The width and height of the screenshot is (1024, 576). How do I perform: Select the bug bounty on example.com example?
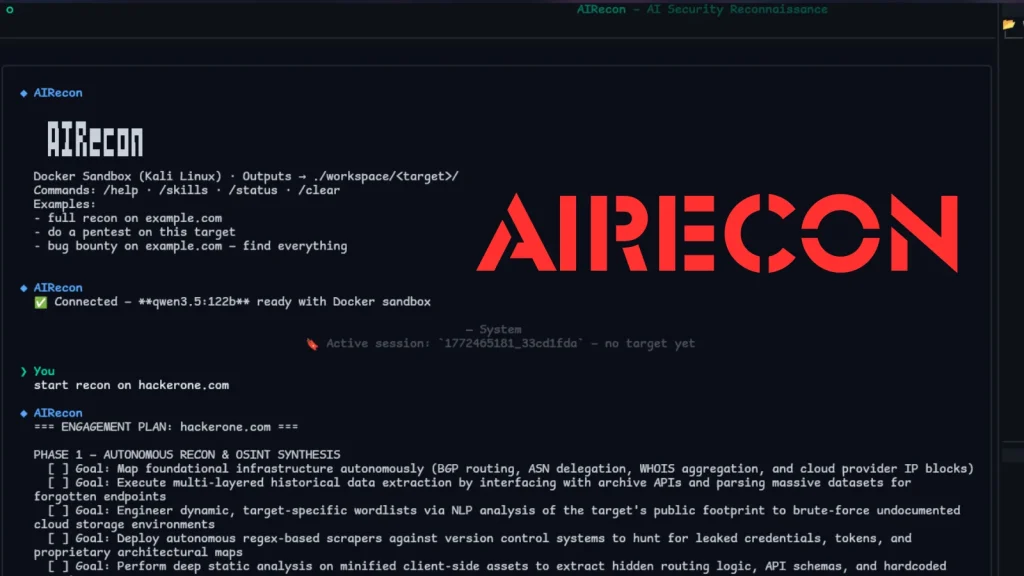click(x=197, y=246)
